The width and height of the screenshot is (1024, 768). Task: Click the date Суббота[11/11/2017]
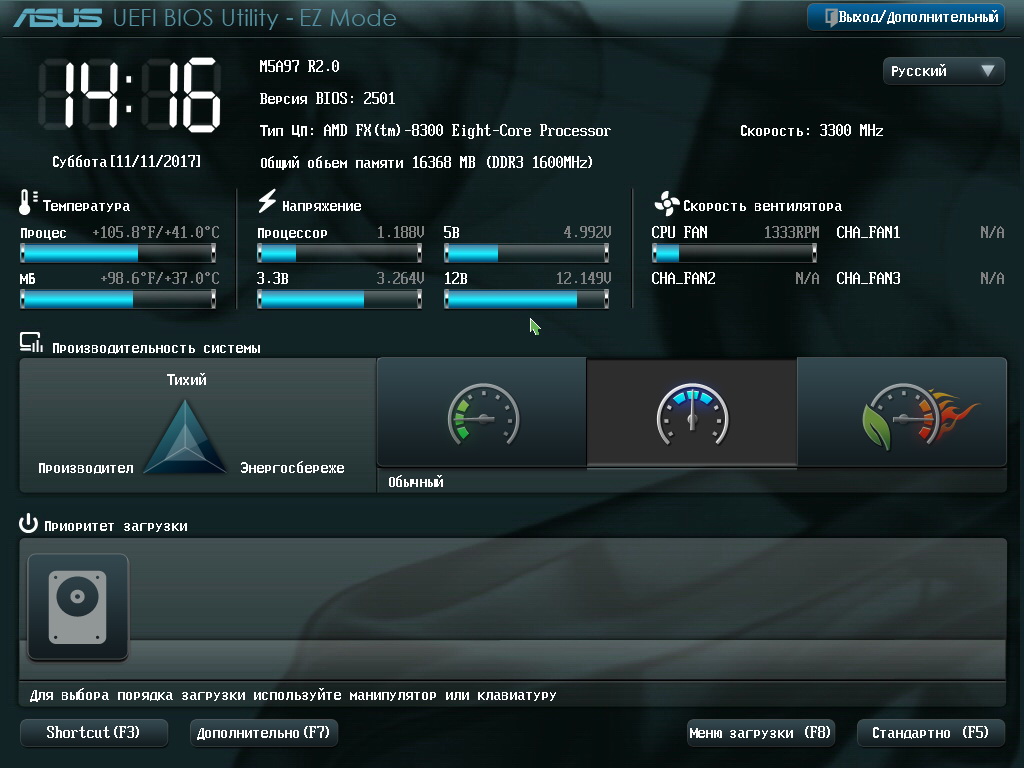pyautogui.click(x=127, y=161)
